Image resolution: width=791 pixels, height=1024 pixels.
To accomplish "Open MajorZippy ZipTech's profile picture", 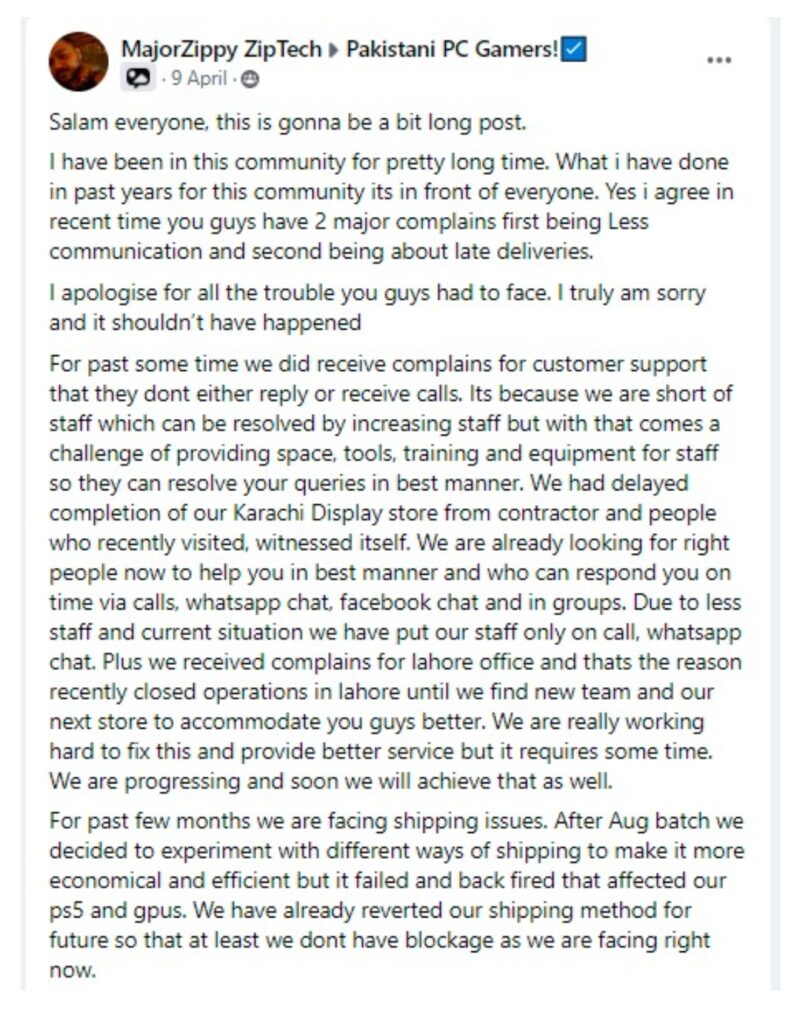I will pos(78,61).
